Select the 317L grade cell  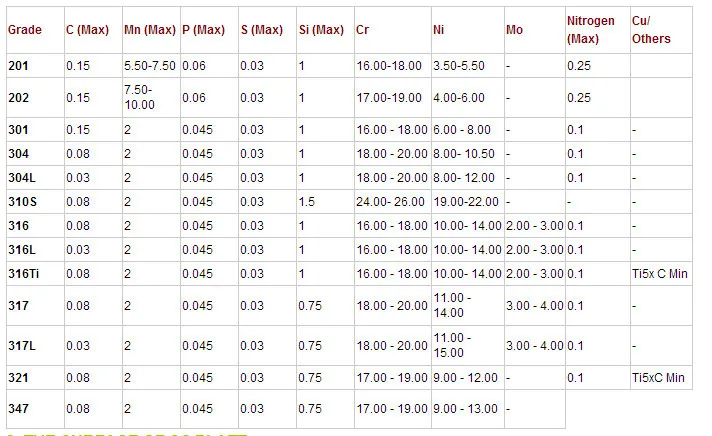point(22,345)
